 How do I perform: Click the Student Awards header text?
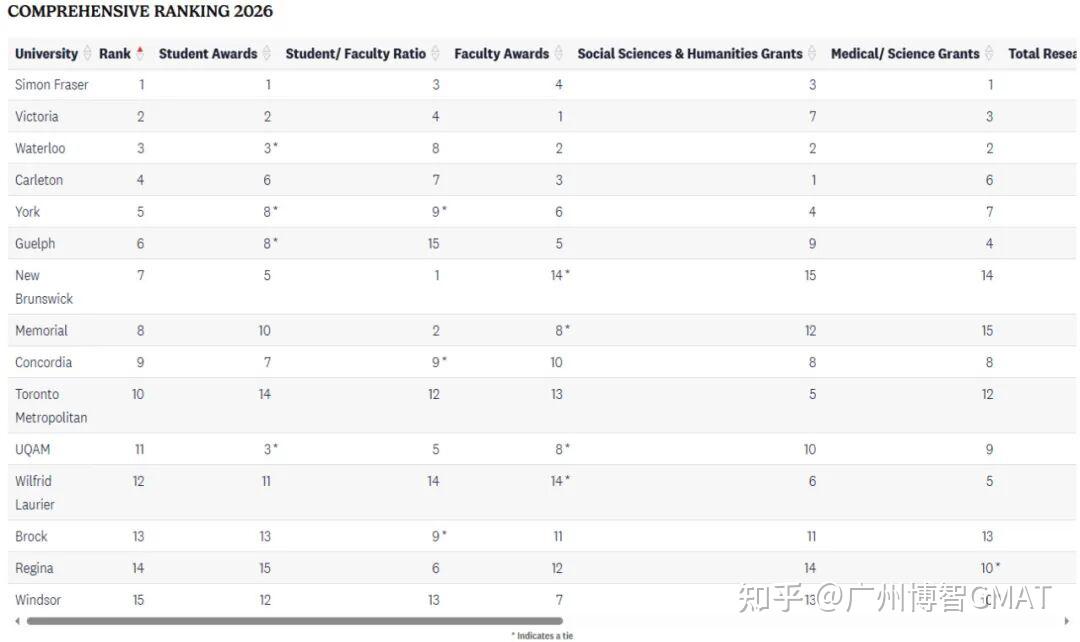click(x=208, y=54)
